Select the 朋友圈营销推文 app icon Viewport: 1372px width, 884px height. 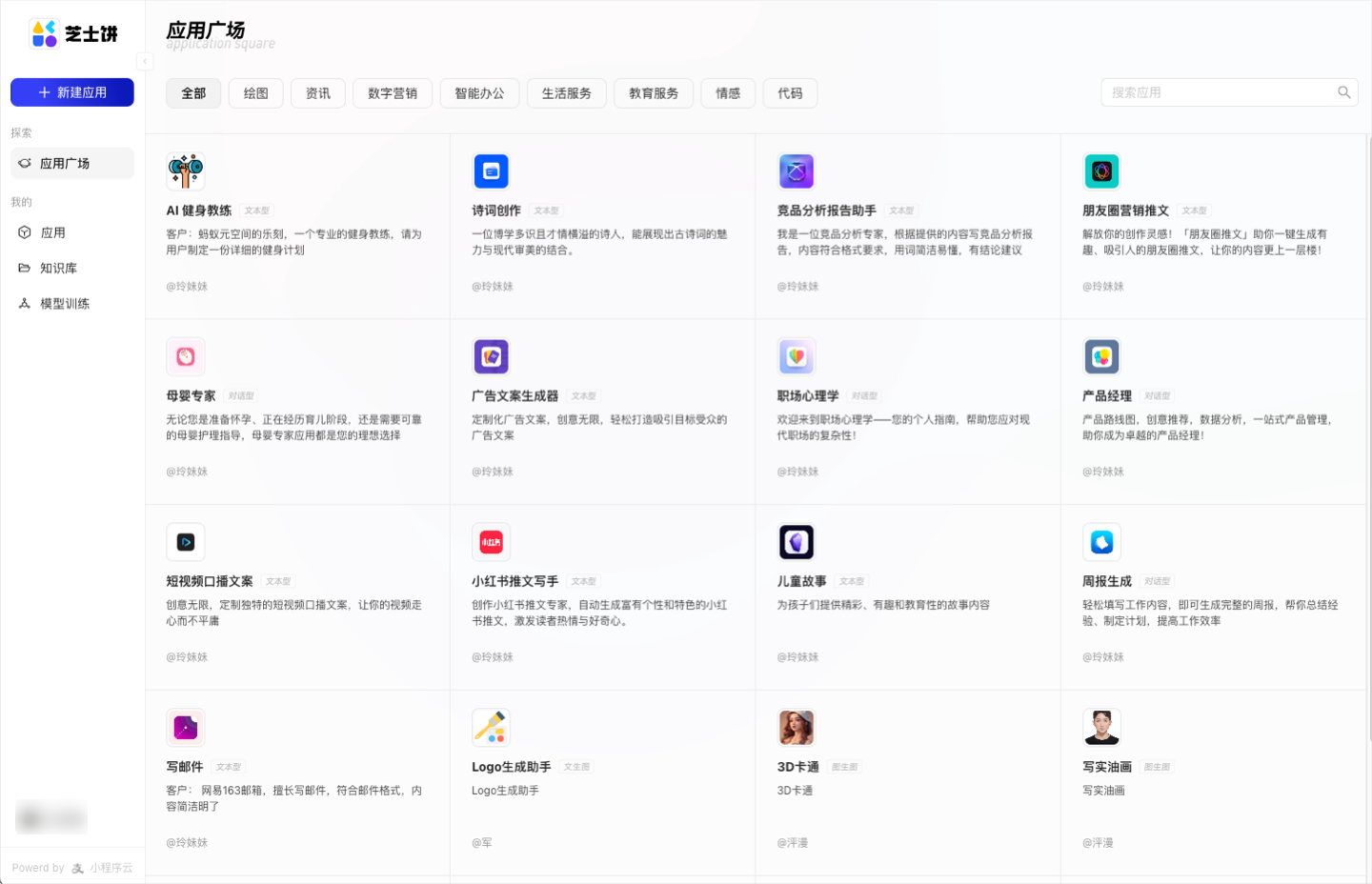coord(1101,171)
